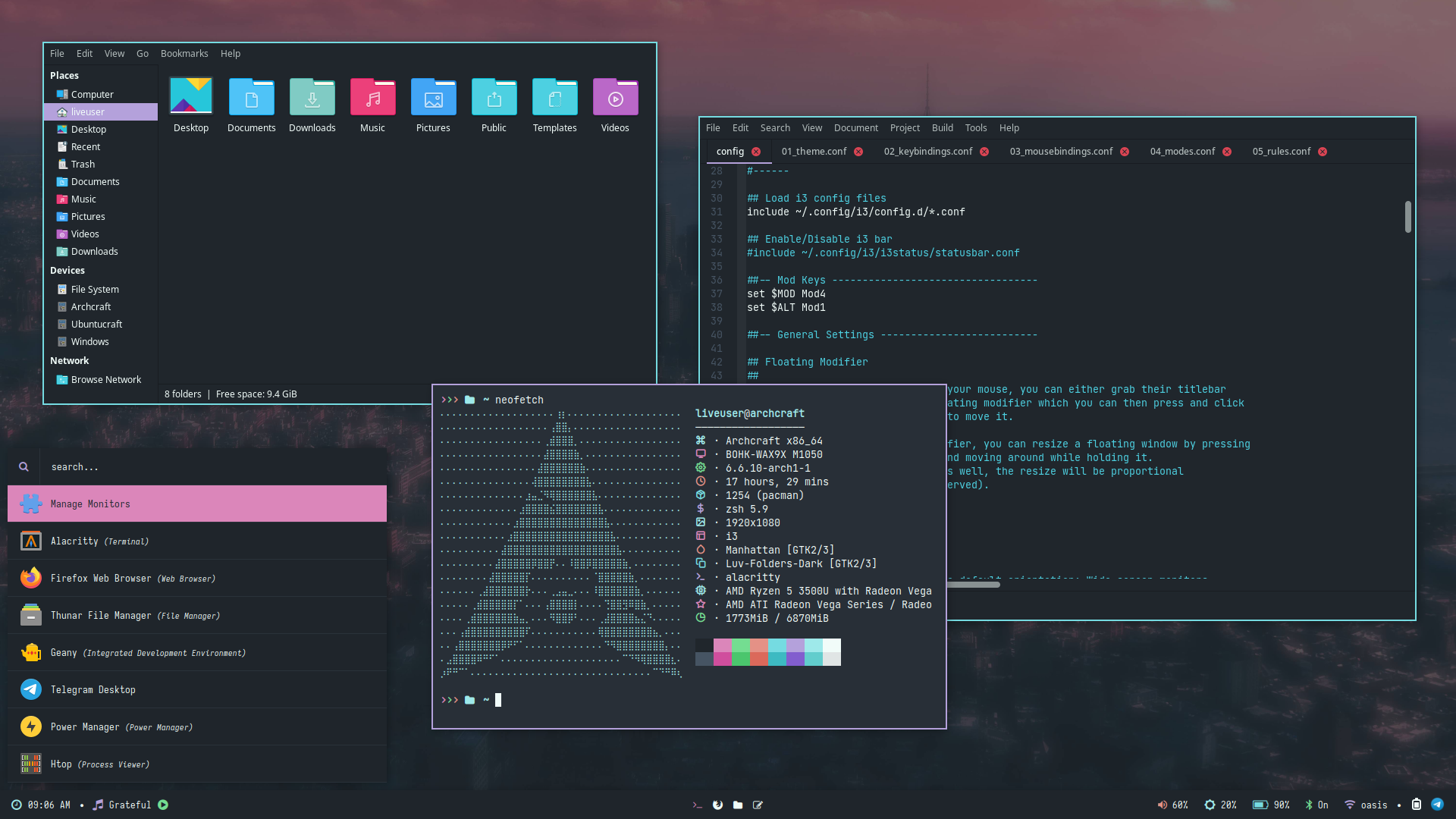Viewport: 1456px width, 819px height.
Task: Click the file manager icon in bottom bar
Action: 738,805
